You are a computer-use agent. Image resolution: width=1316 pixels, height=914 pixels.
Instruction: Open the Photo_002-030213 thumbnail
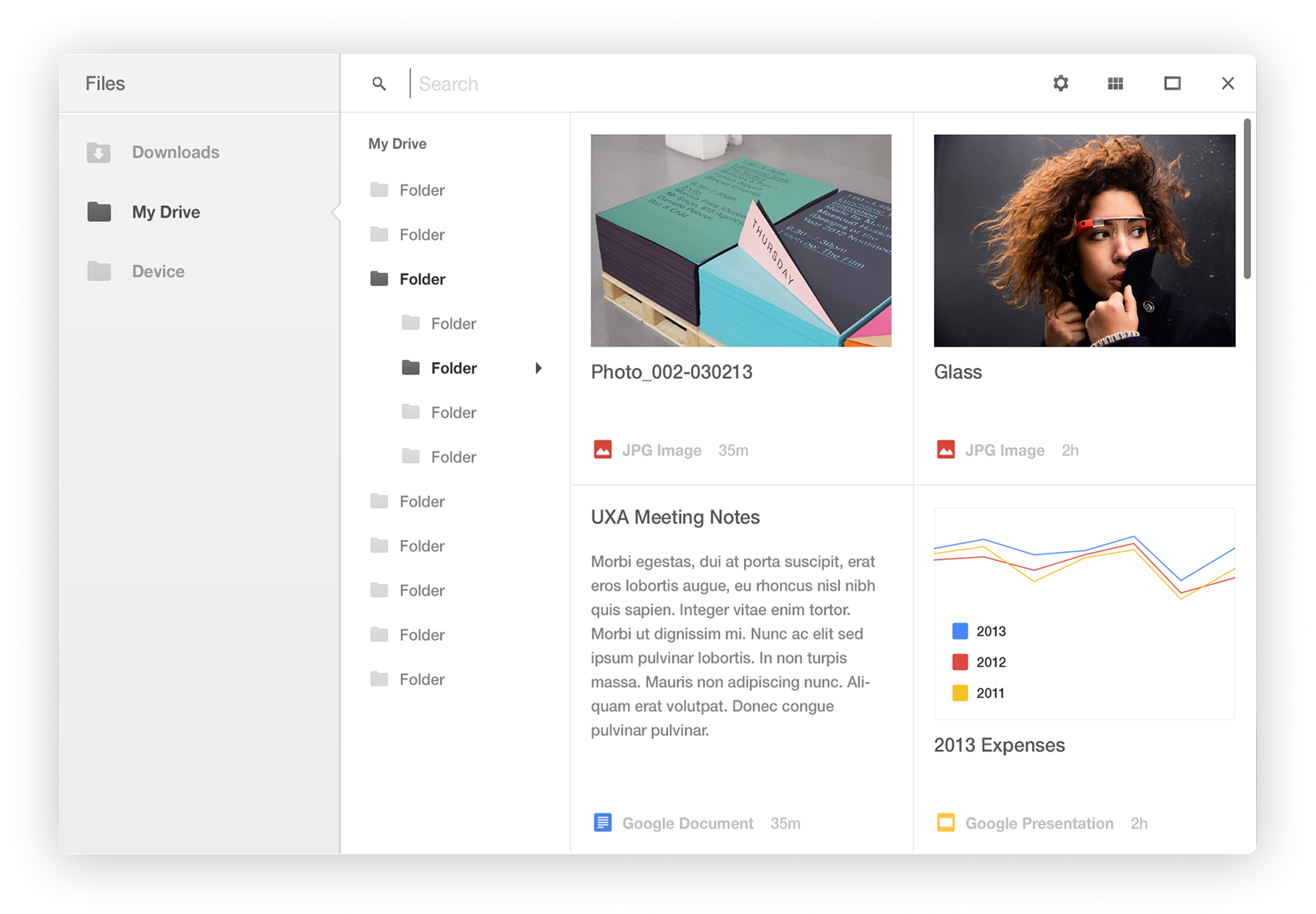[741, 240]
